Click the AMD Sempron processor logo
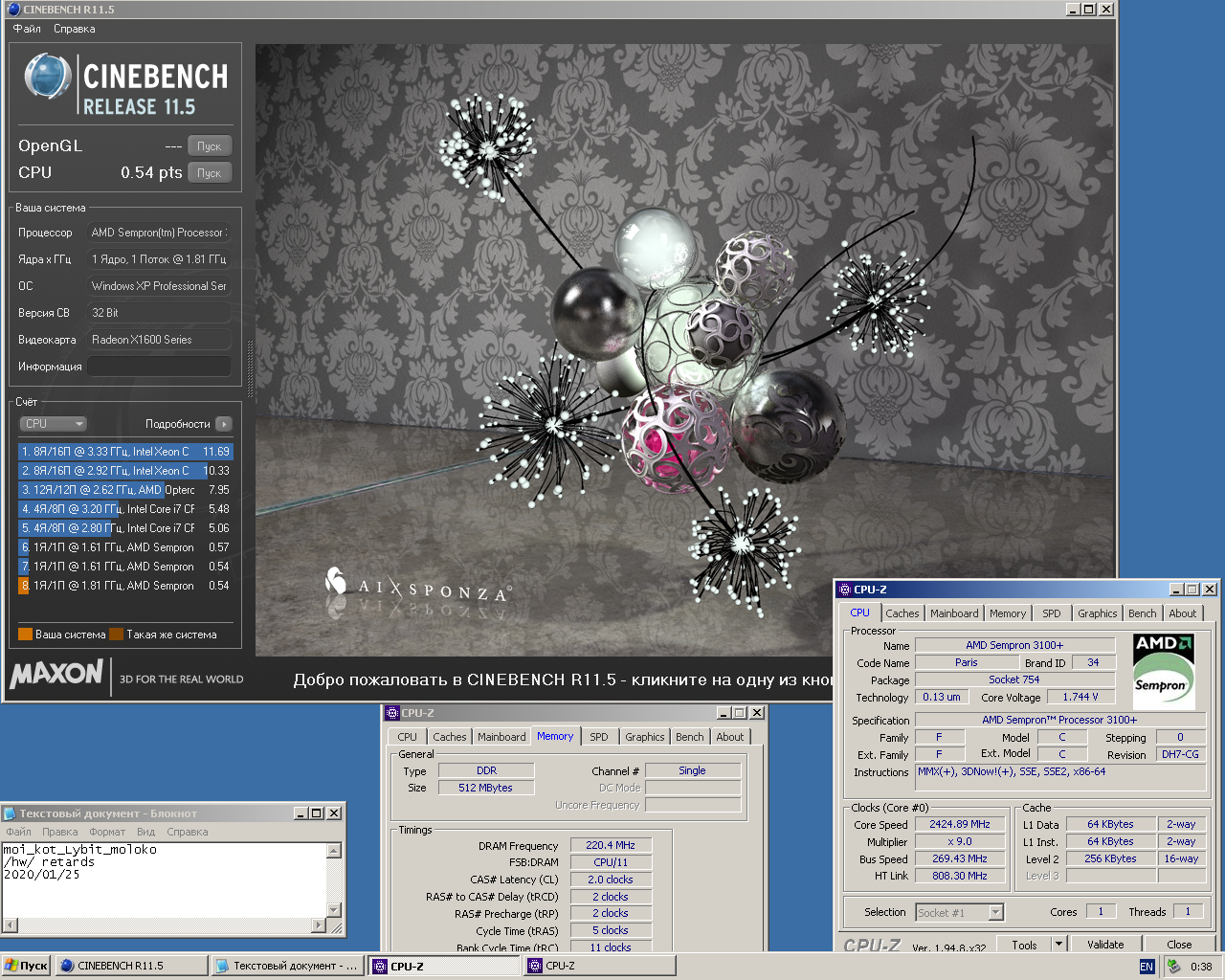1225x980 pixels. [x=1164, y=671]
